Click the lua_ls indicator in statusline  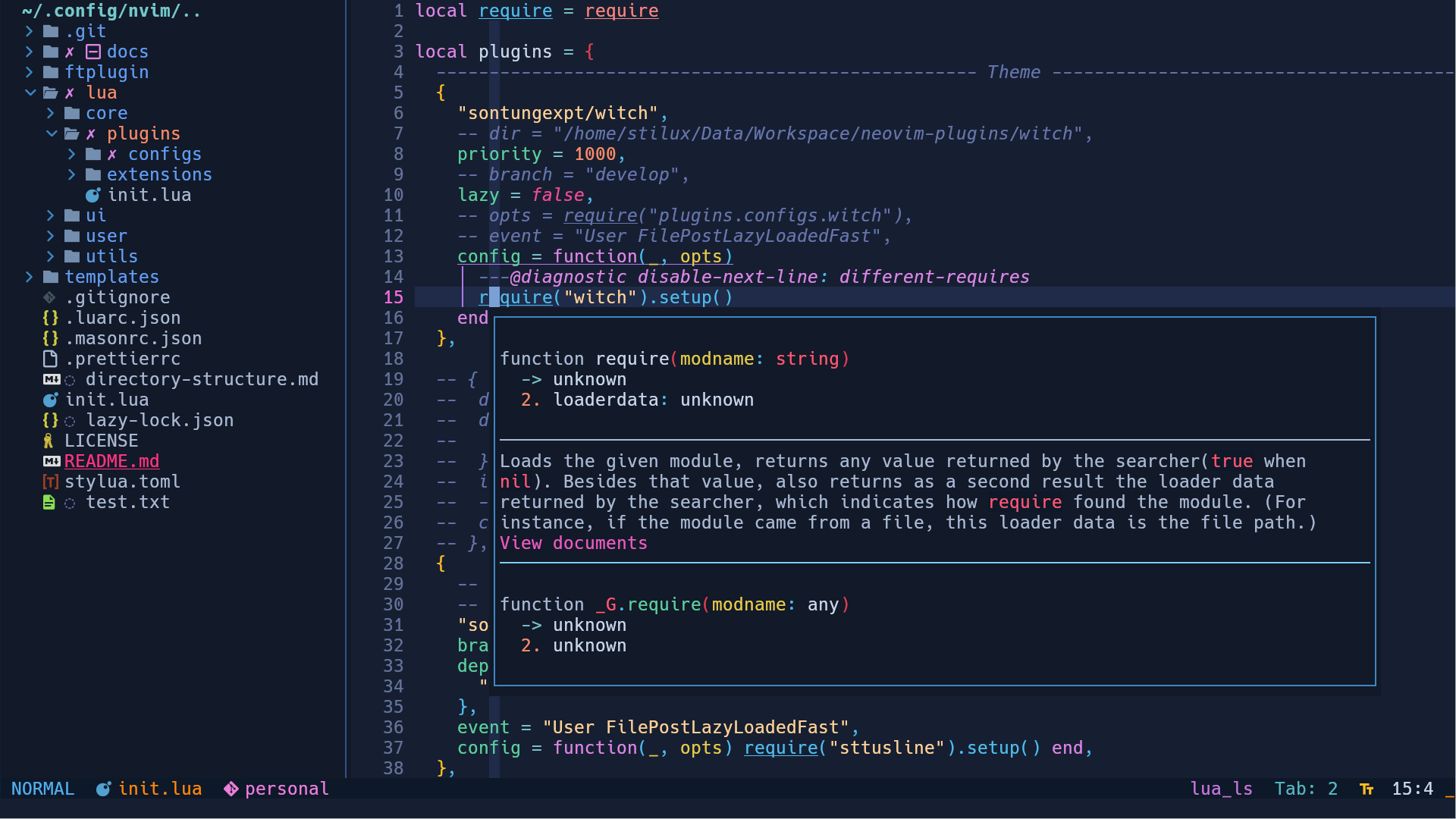(1221, 789)
